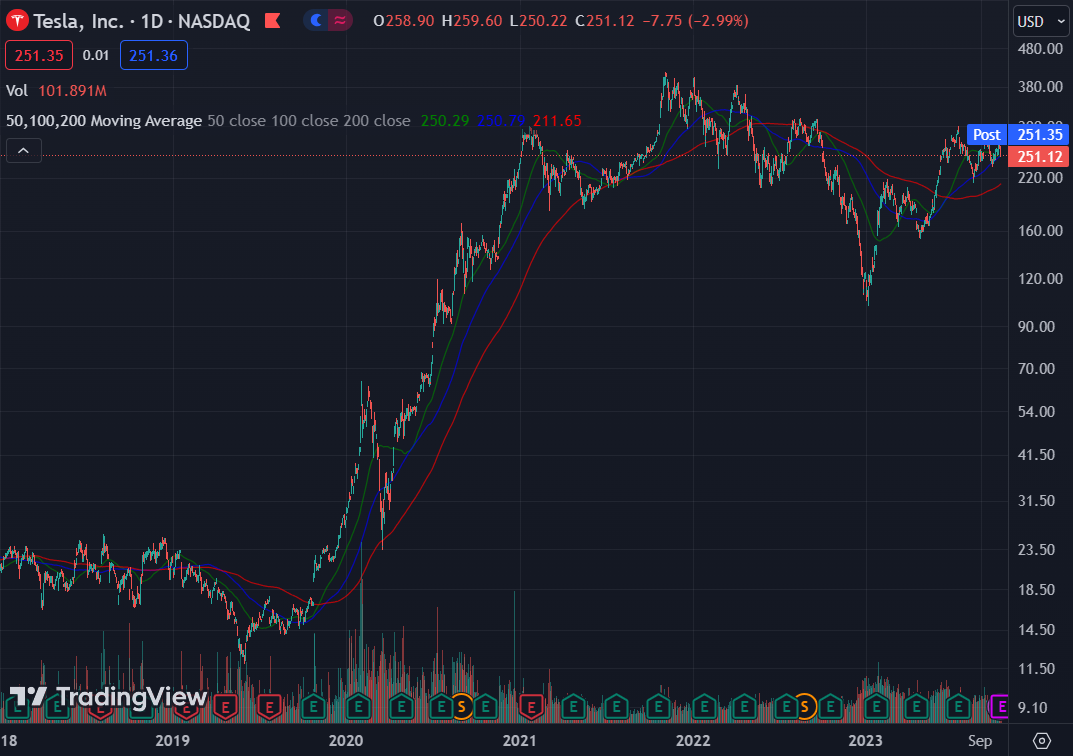Click the 2021 label on the time axis
Image resolution: width=1073 pixels, height=756 pixels.
pos(519,740)
